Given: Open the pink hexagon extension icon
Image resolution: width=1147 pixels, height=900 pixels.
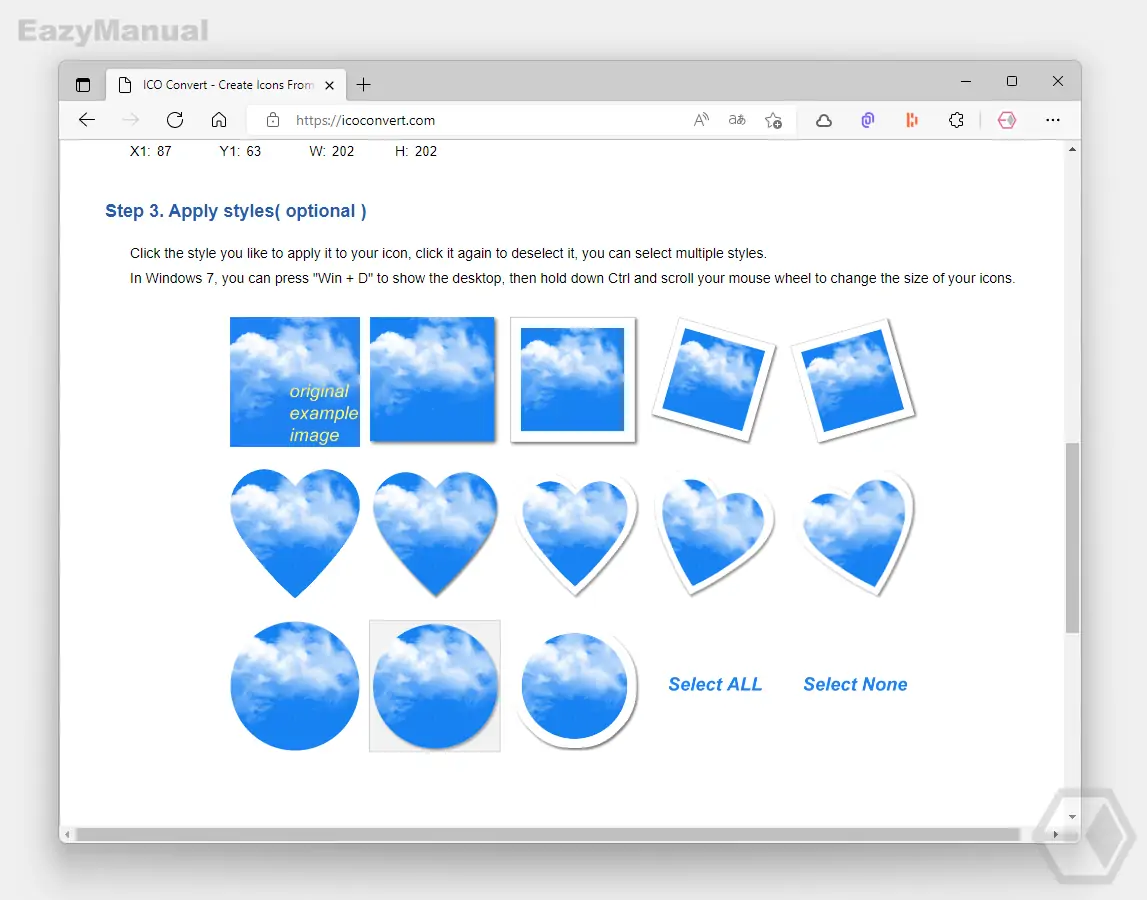Looking at the screenshot, I should [1007, 120].
